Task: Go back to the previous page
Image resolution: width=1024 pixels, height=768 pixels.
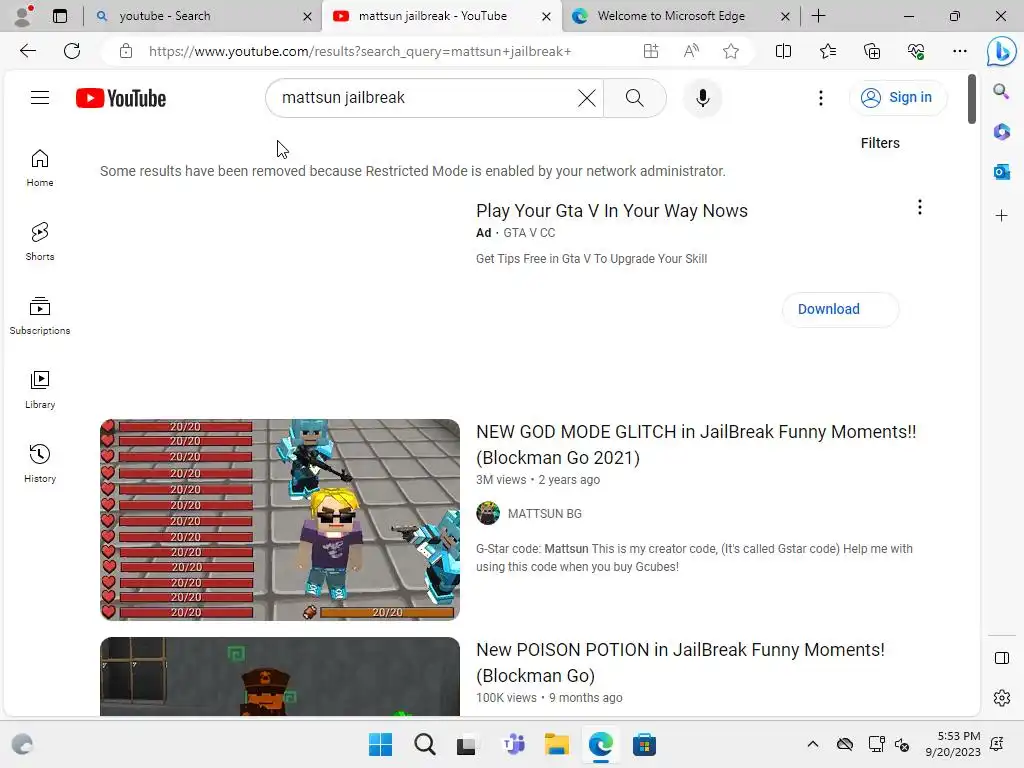Action: (28, 51)
